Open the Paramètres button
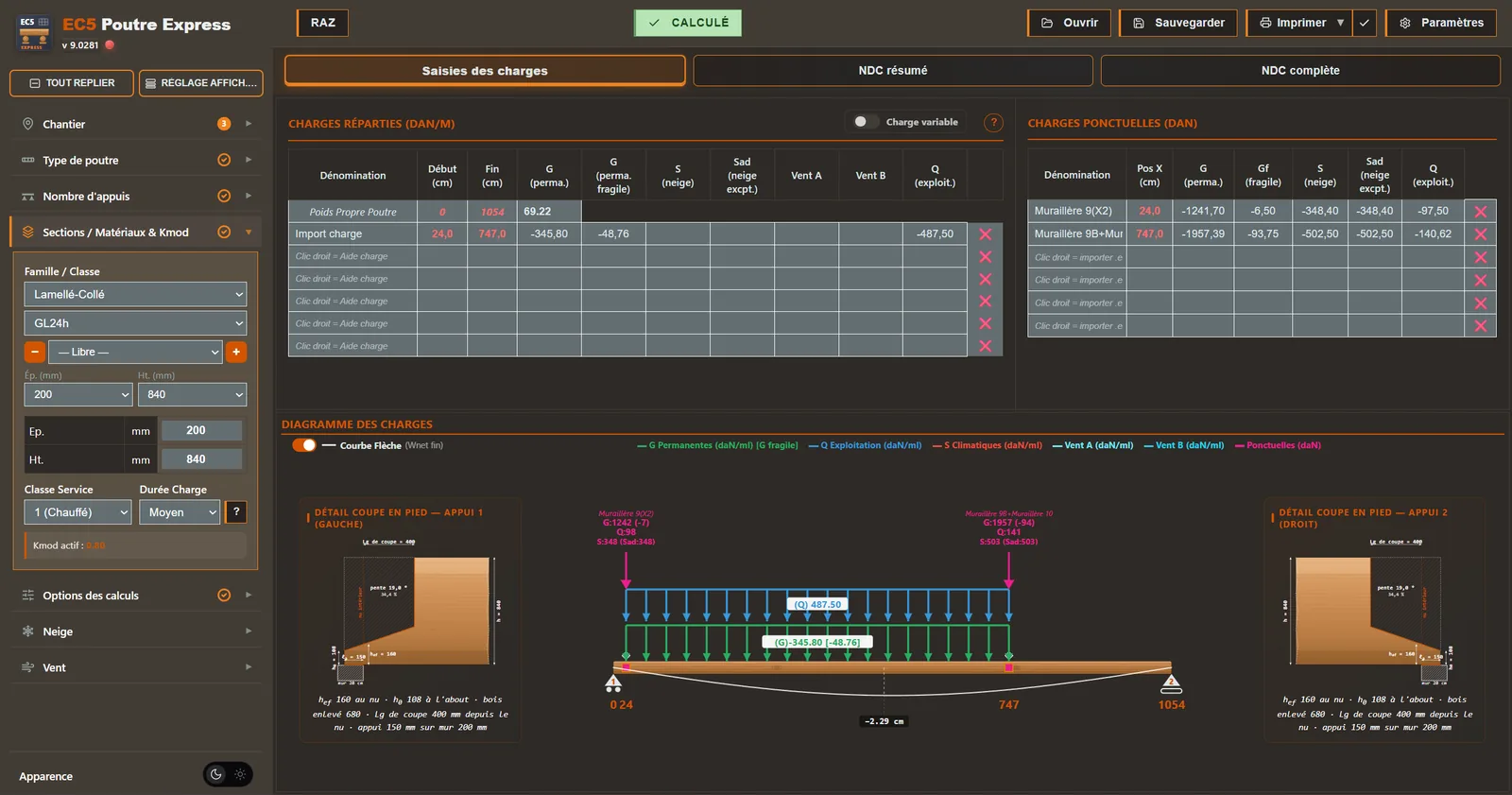Screen dimensions: 1512x795 1441,23
